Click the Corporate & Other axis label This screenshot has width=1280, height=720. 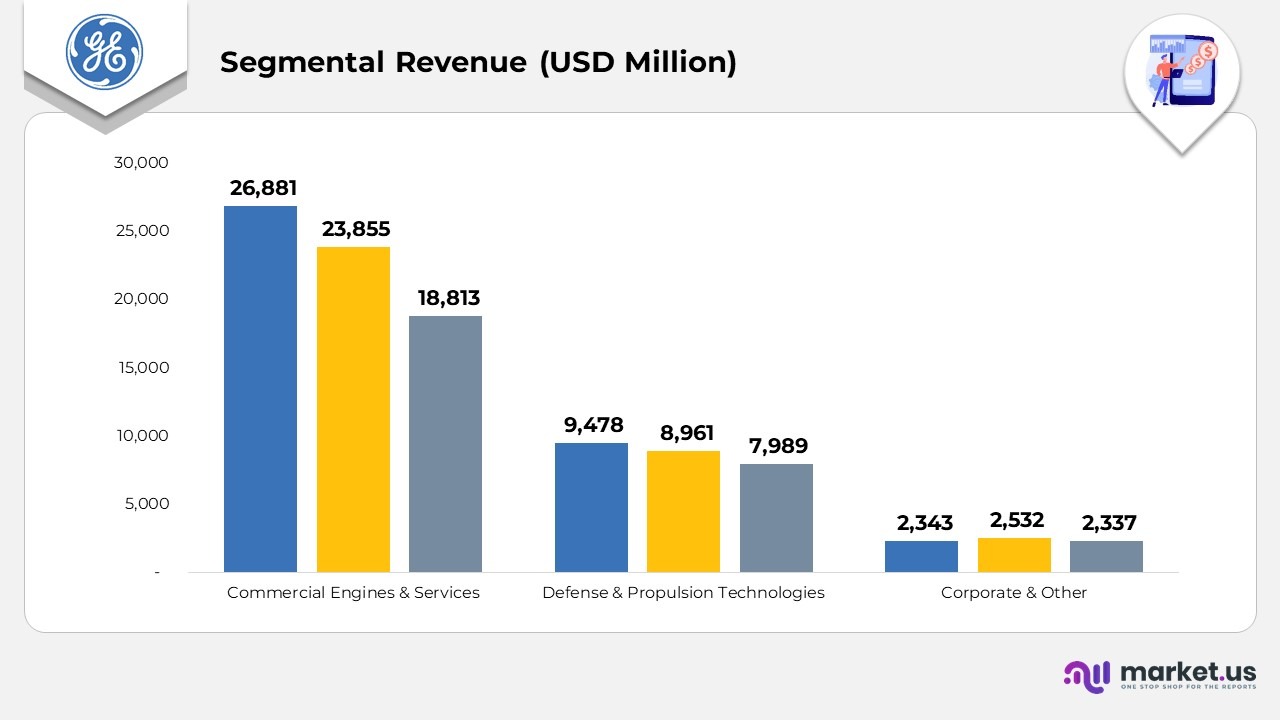coord(1014,592)
